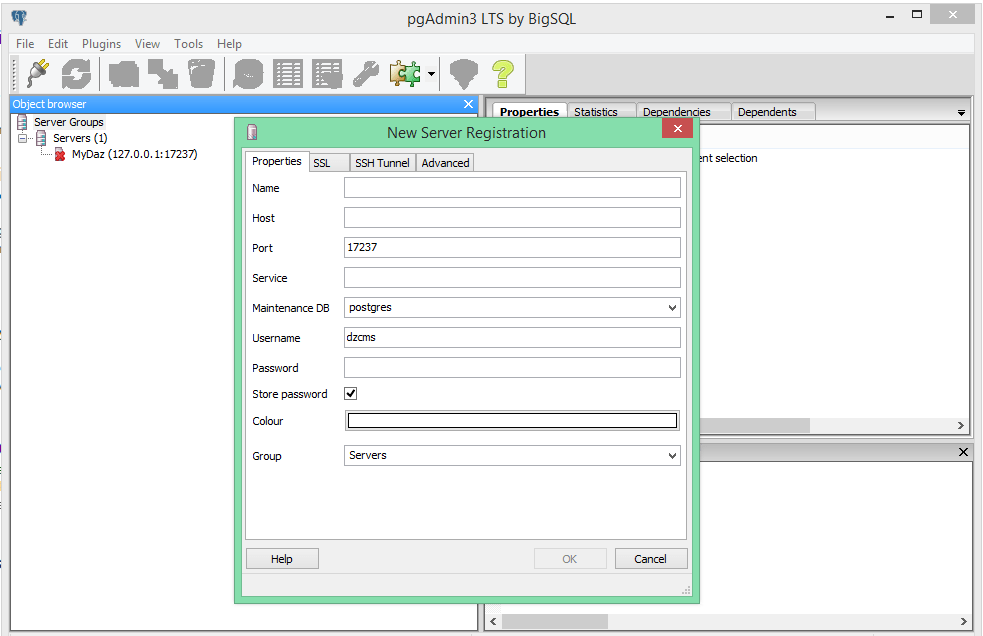Click the Help button in dialog
This screenshot has width=983, height=636.
(282, 559)
